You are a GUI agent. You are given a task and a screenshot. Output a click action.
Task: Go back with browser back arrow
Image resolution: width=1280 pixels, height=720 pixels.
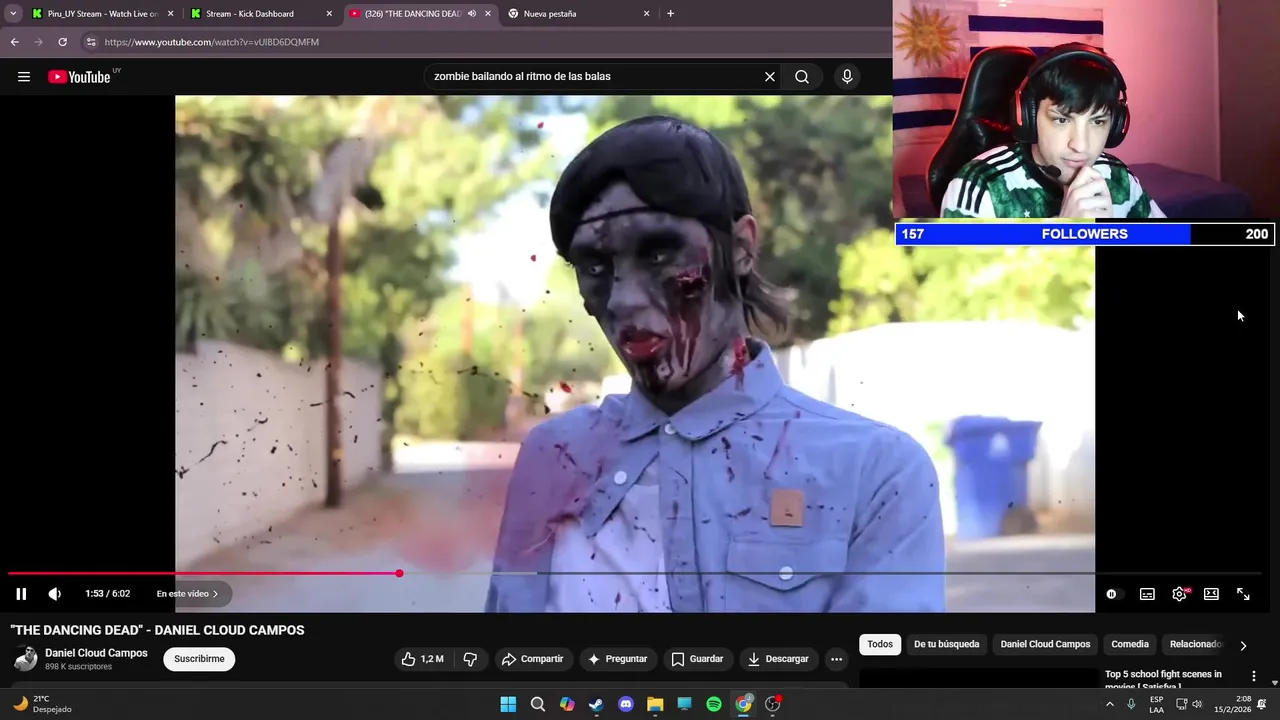click(14, 42)
